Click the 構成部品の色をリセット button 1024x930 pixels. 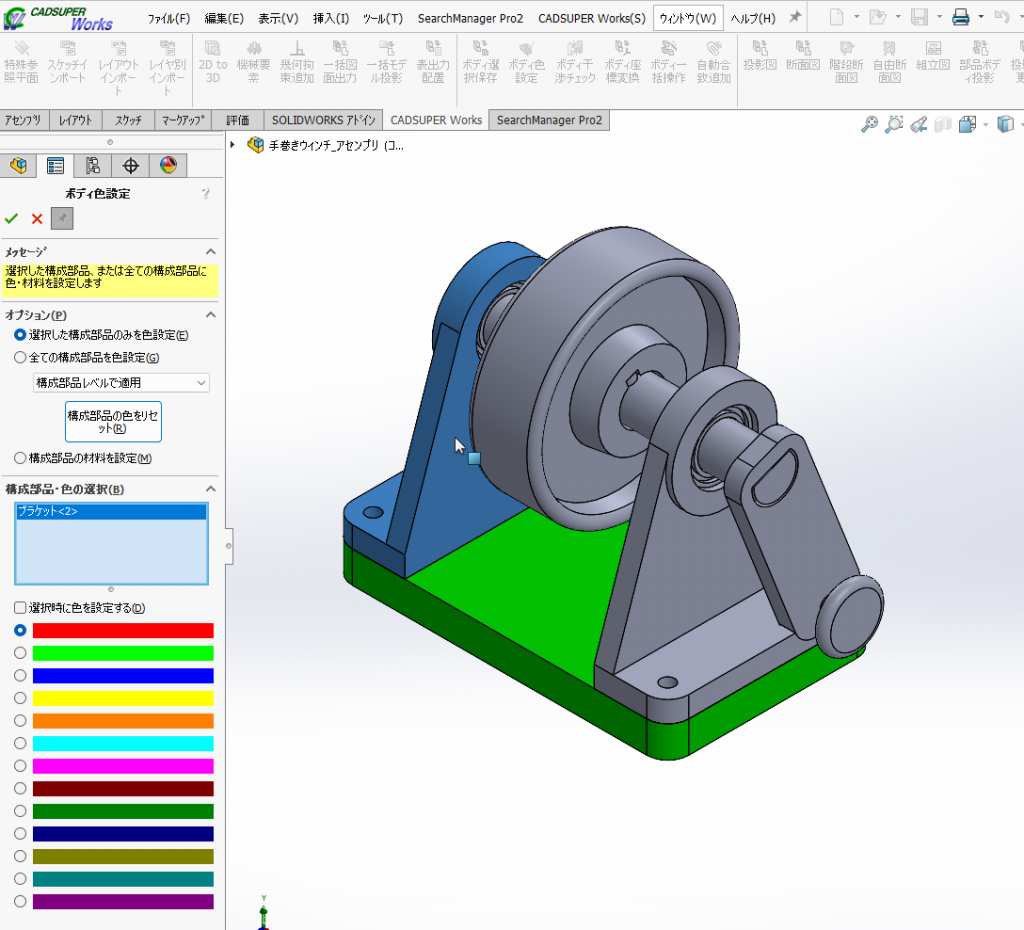(x=113, y=421)
